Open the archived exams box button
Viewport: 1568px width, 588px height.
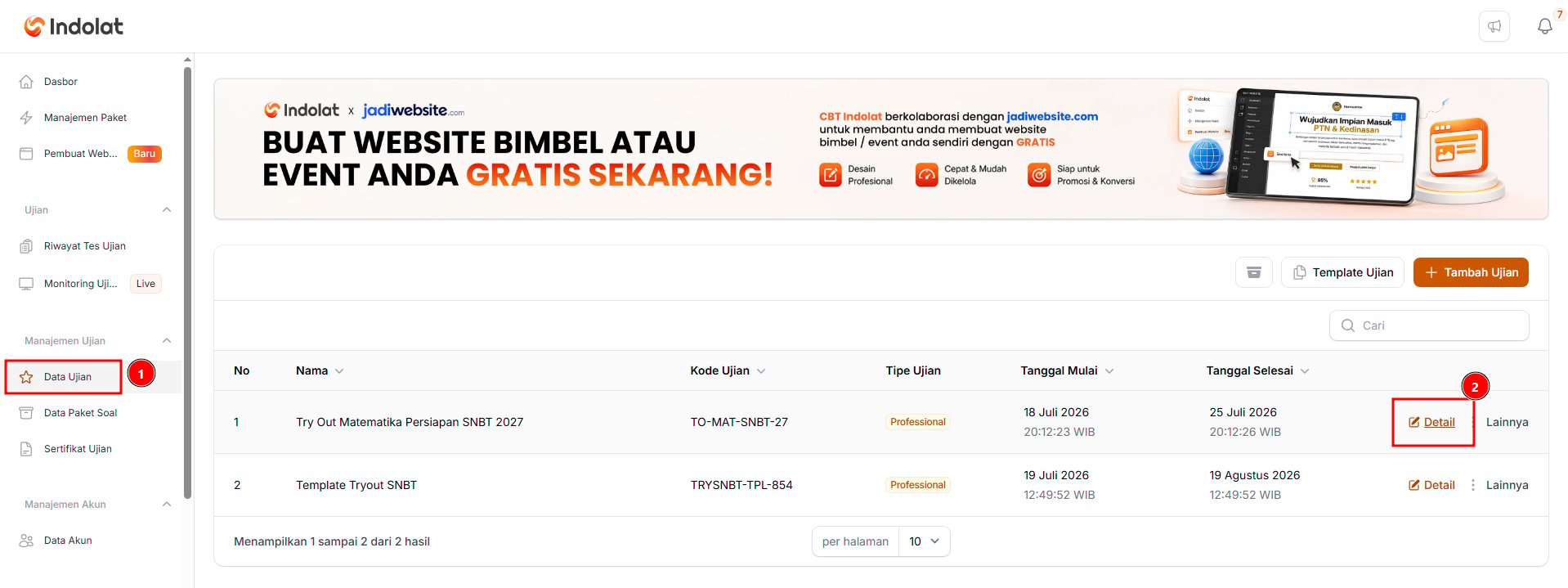(x=1253, y=272)
